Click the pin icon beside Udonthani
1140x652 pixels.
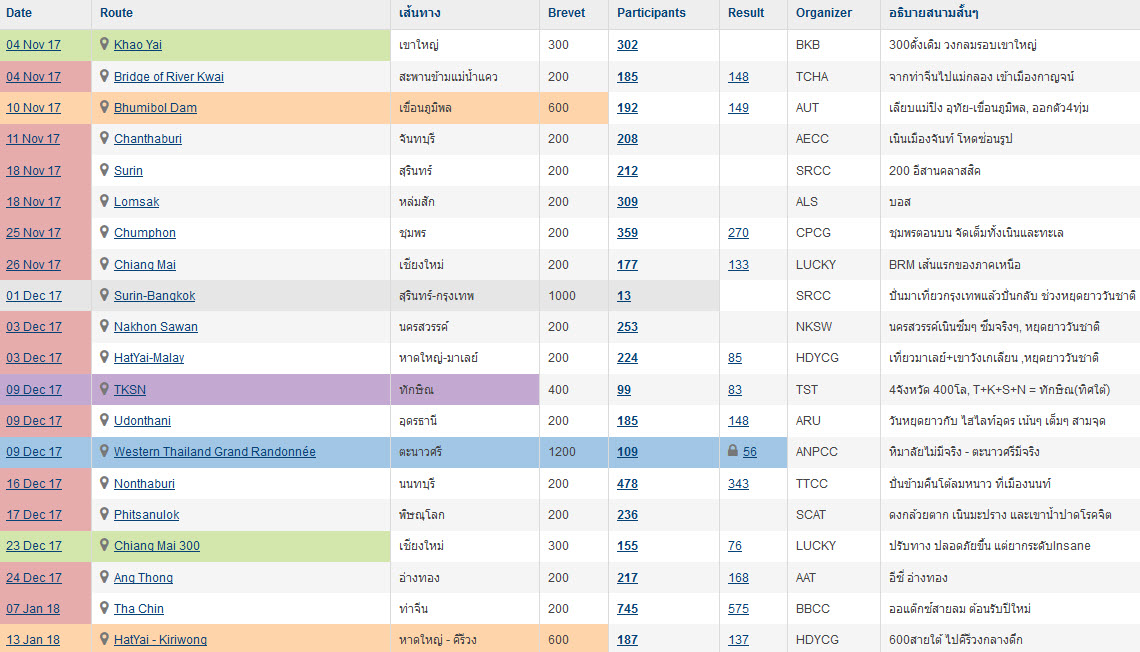point(104,419)
